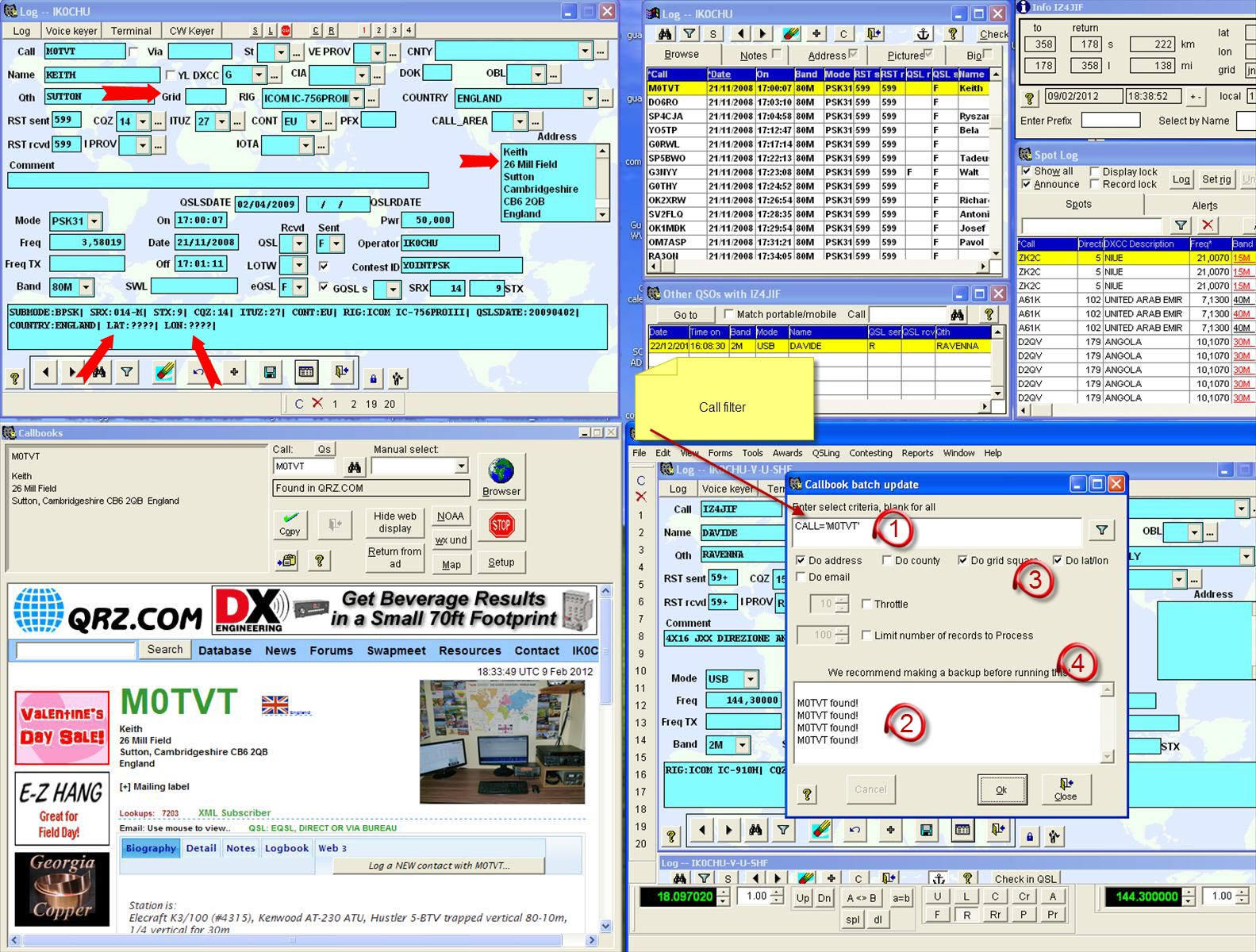Enable Throttle checkbox
Screen dimensions: 1256x952
click(866, 604)
